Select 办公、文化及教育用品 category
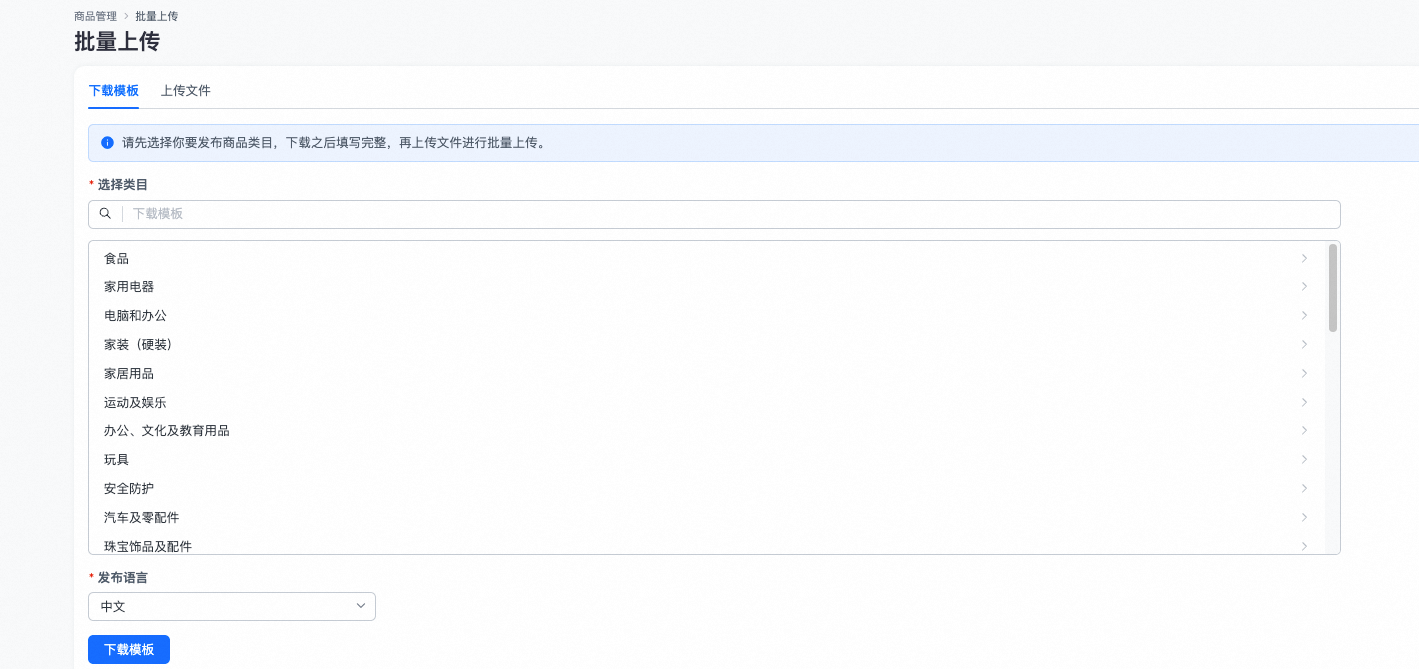Viewport: 1419px width, 669px height. [x=167, y=431]
